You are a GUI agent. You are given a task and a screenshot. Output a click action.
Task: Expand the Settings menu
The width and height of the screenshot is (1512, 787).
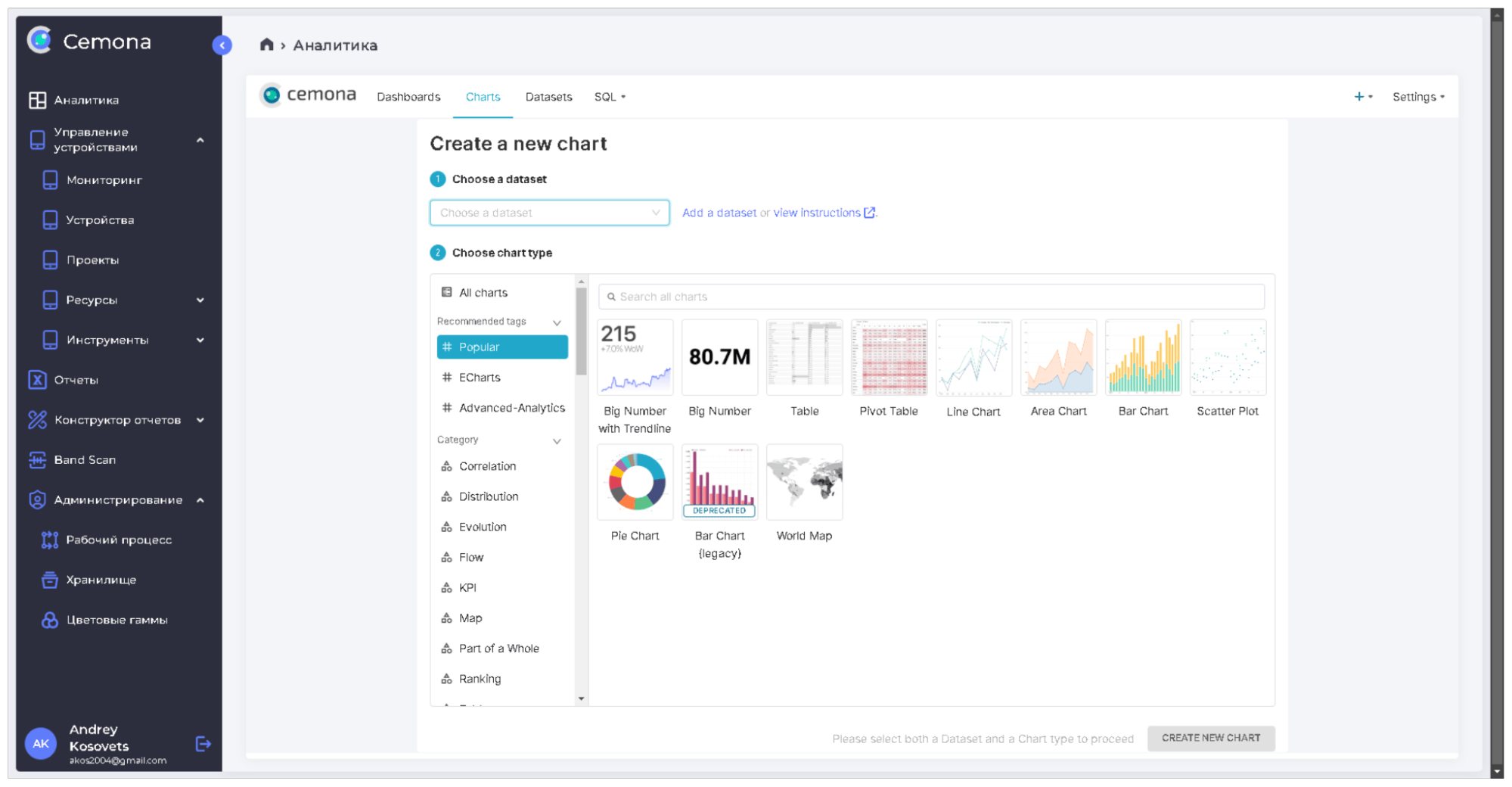coord(1417,97)
